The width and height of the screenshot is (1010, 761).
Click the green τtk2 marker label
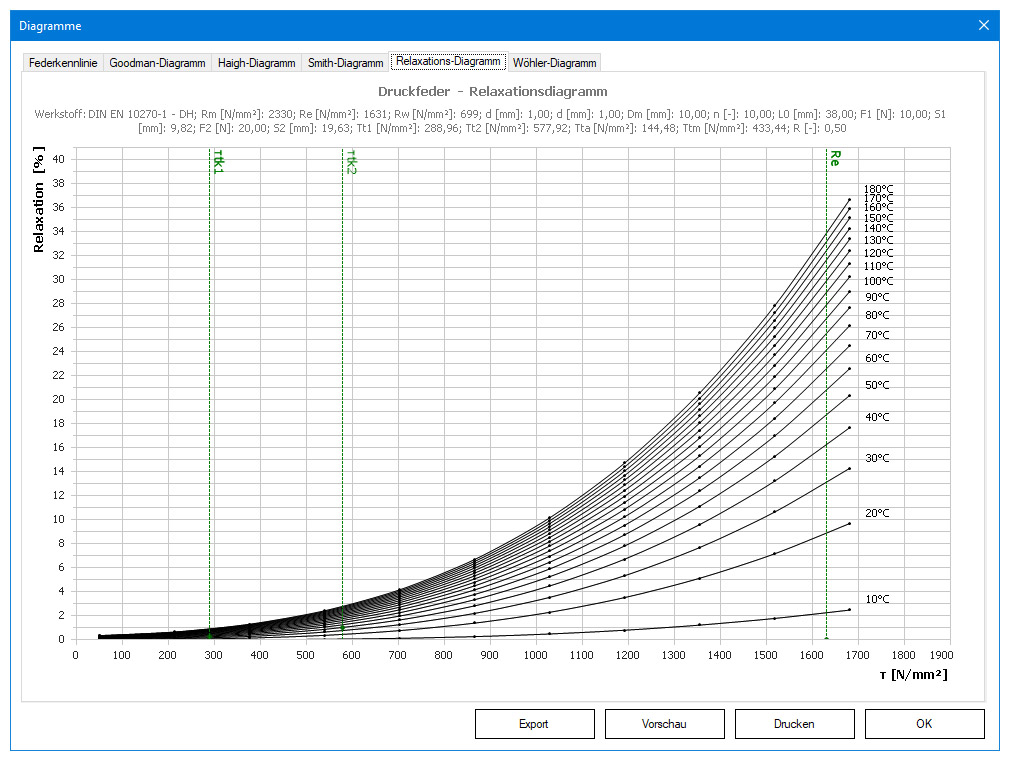[x=351, y=163]
